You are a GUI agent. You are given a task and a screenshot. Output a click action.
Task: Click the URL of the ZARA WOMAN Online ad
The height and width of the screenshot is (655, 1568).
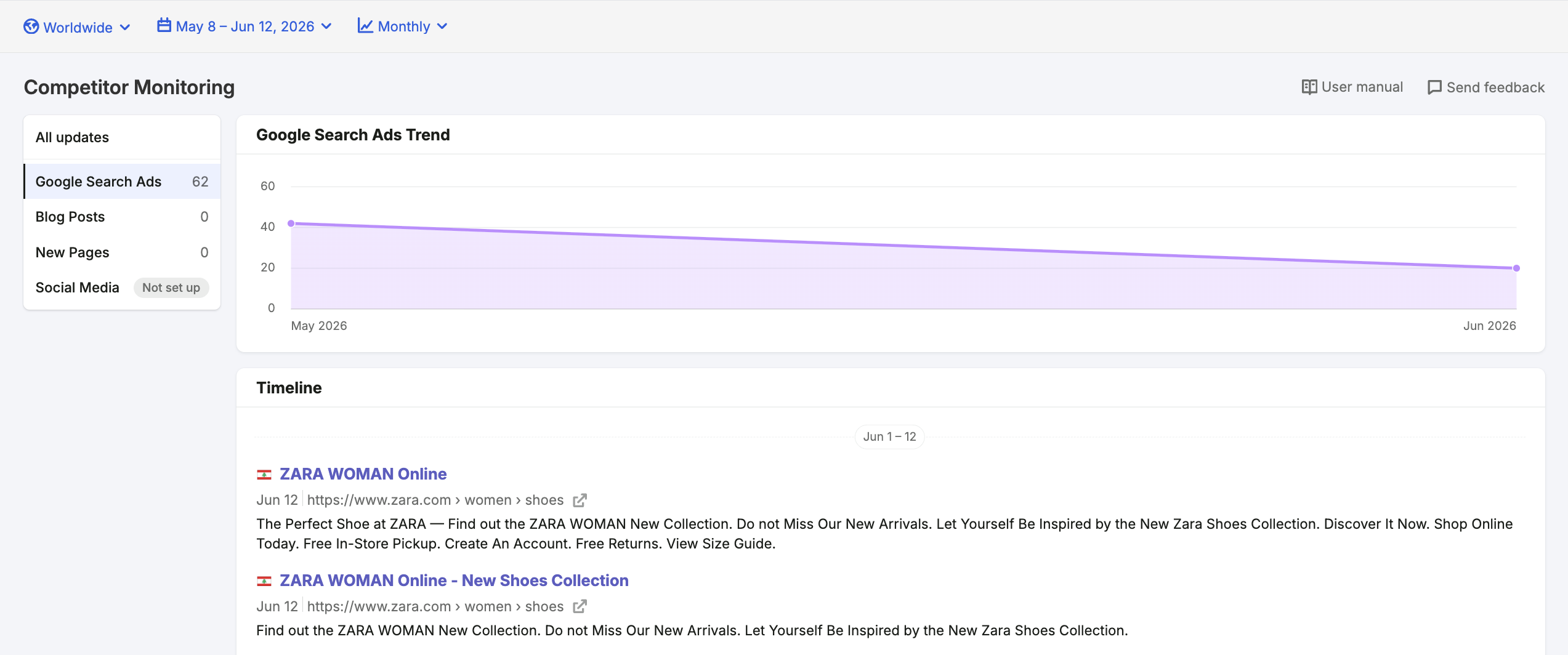(x=435, y=500)
